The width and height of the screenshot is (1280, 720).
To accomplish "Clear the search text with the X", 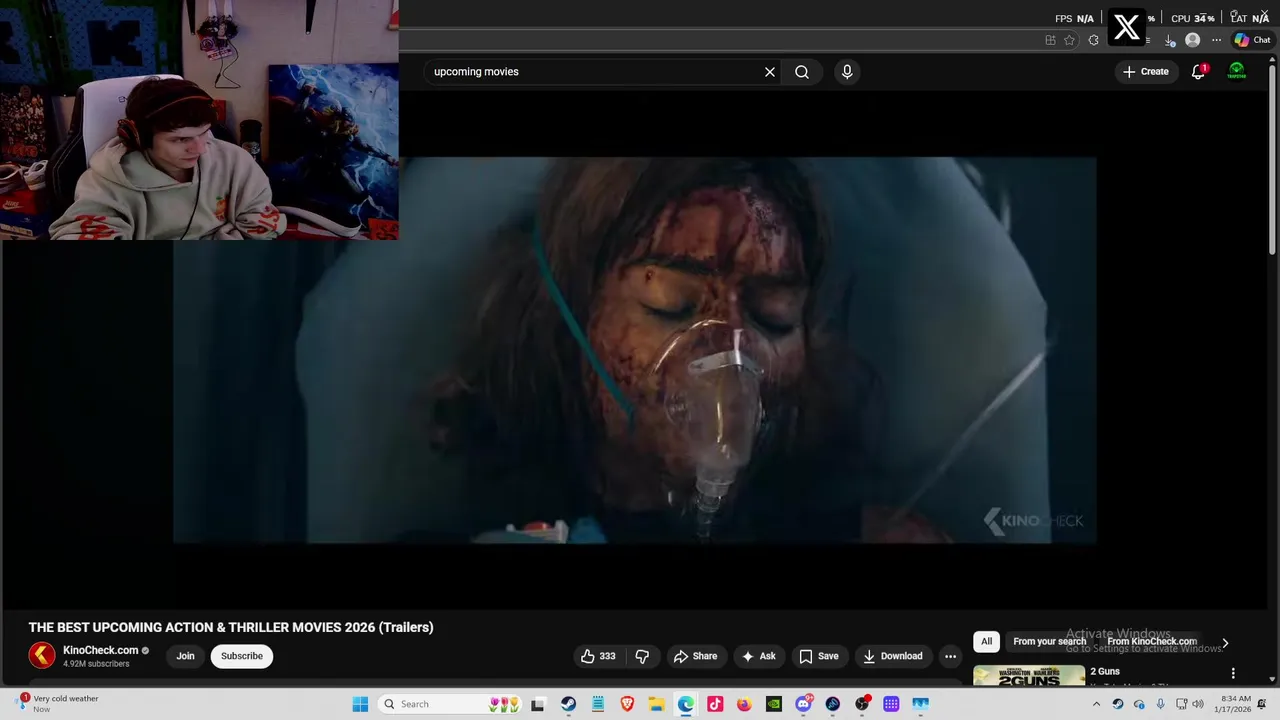I will [770, 72].
